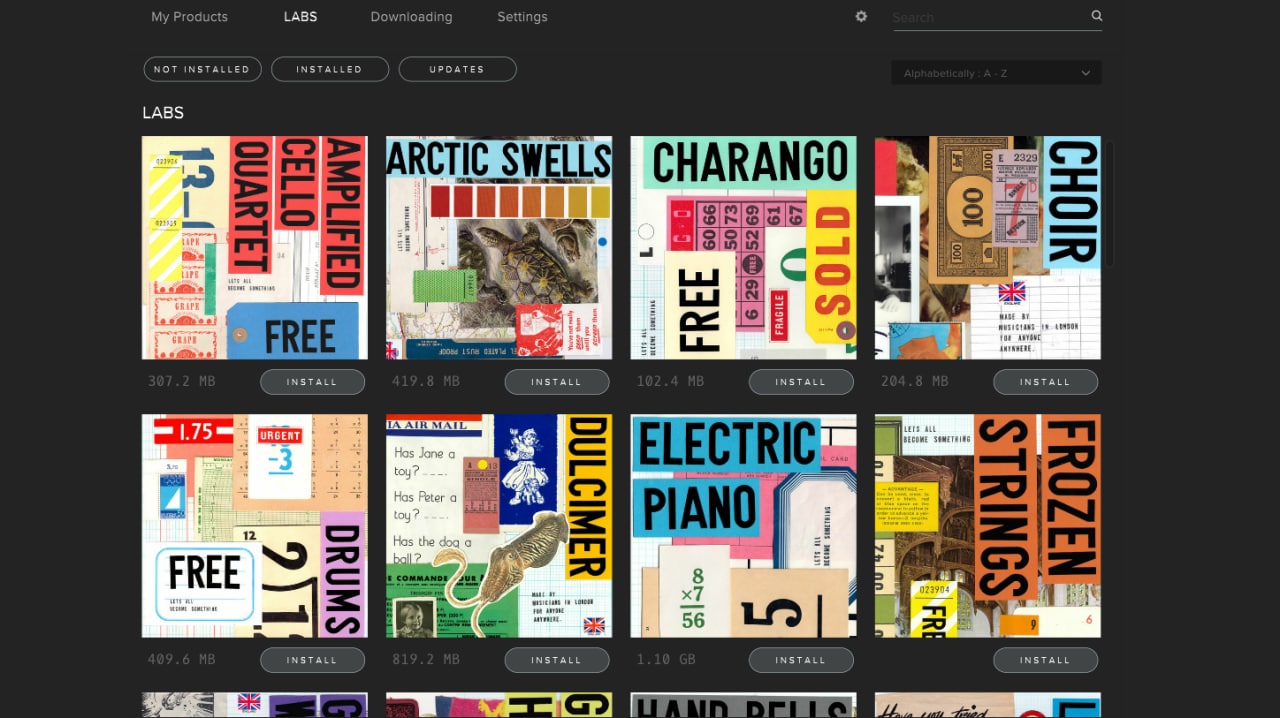The image size is (1280, 718).
Task: Open Choir artwork
Action: tap(988, 248)
